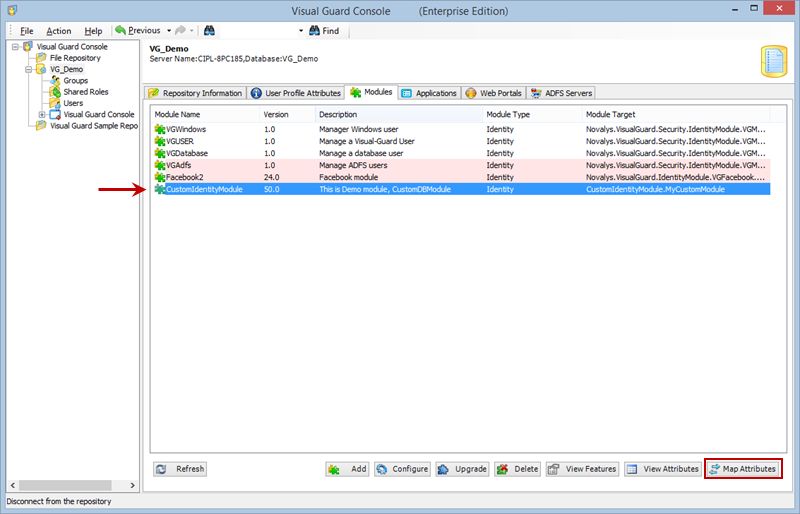Select File Repository in the tree
This screenshot has height=514, width=800.
[75, 58]
